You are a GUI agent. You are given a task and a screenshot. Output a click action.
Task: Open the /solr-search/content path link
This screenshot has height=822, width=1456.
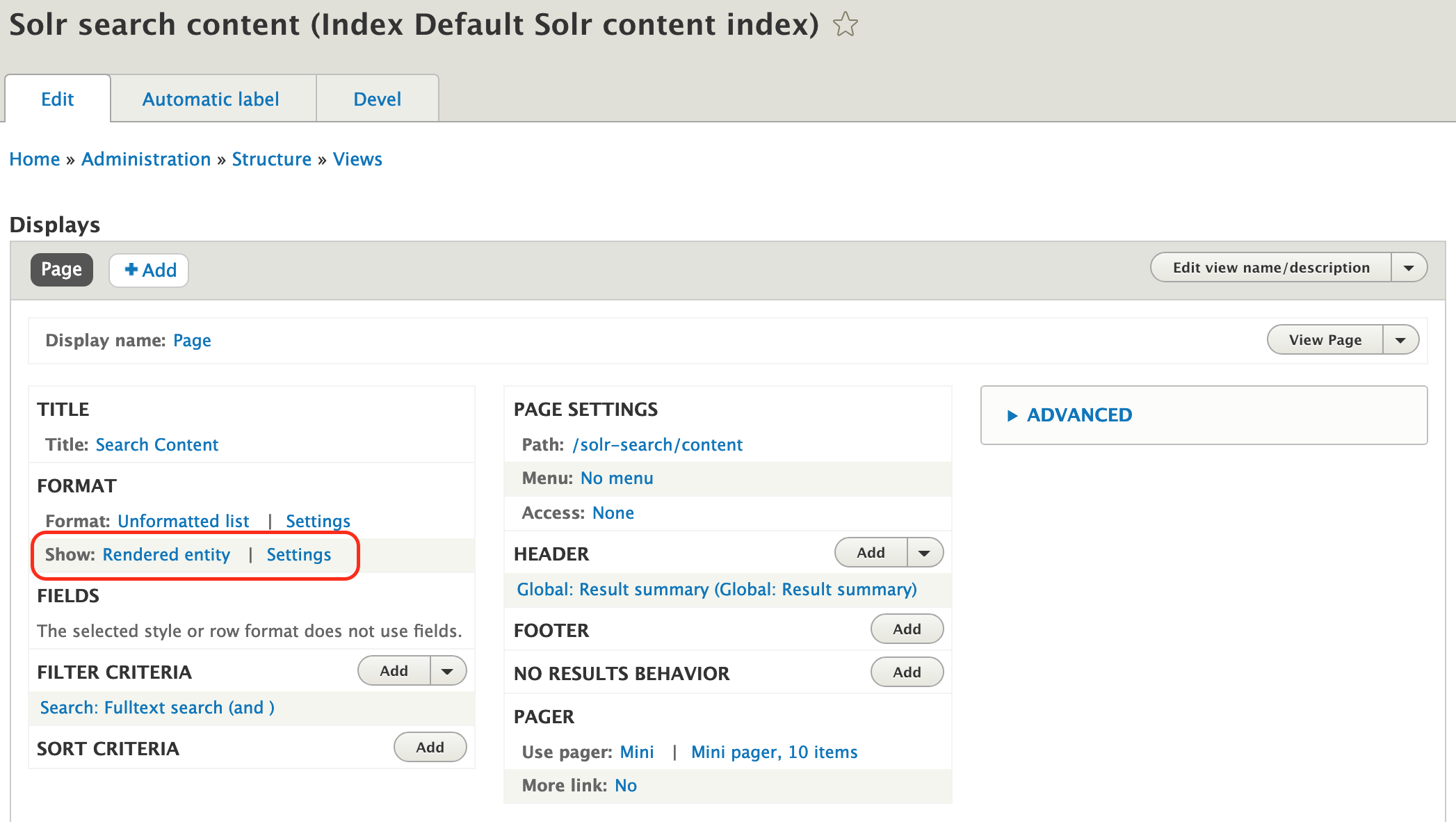(658, 444)
